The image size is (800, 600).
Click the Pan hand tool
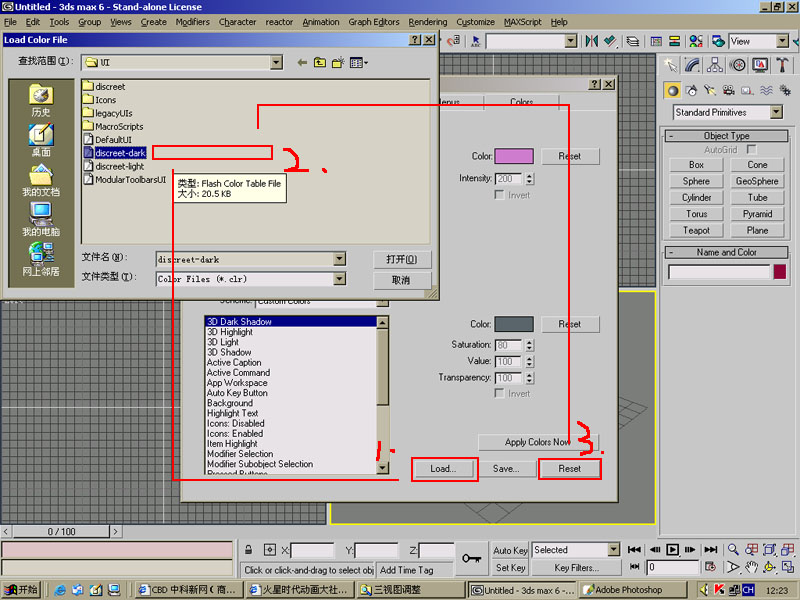click(751, 567)
